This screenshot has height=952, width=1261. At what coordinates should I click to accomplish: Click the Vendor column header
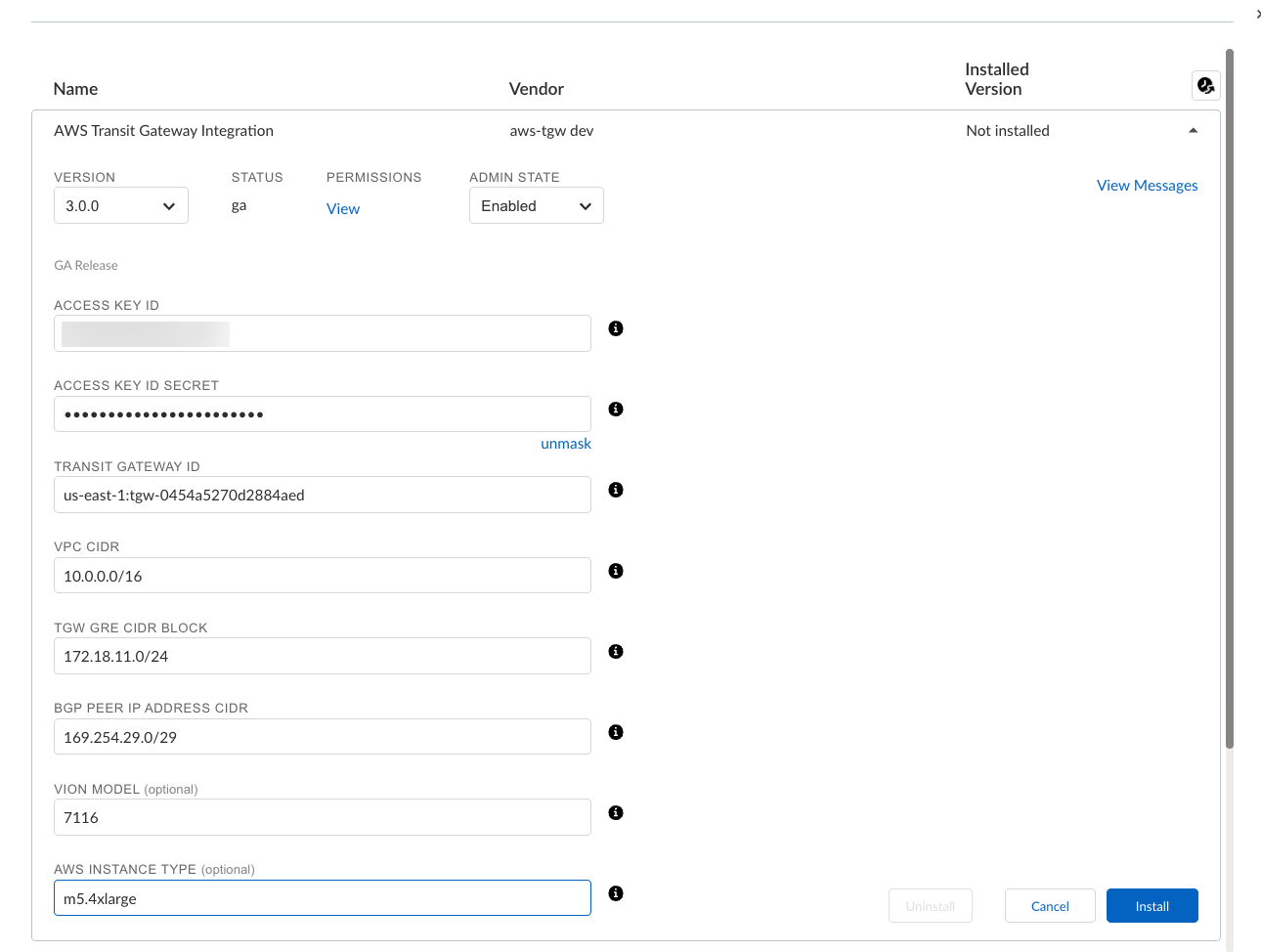pos(537,89)
